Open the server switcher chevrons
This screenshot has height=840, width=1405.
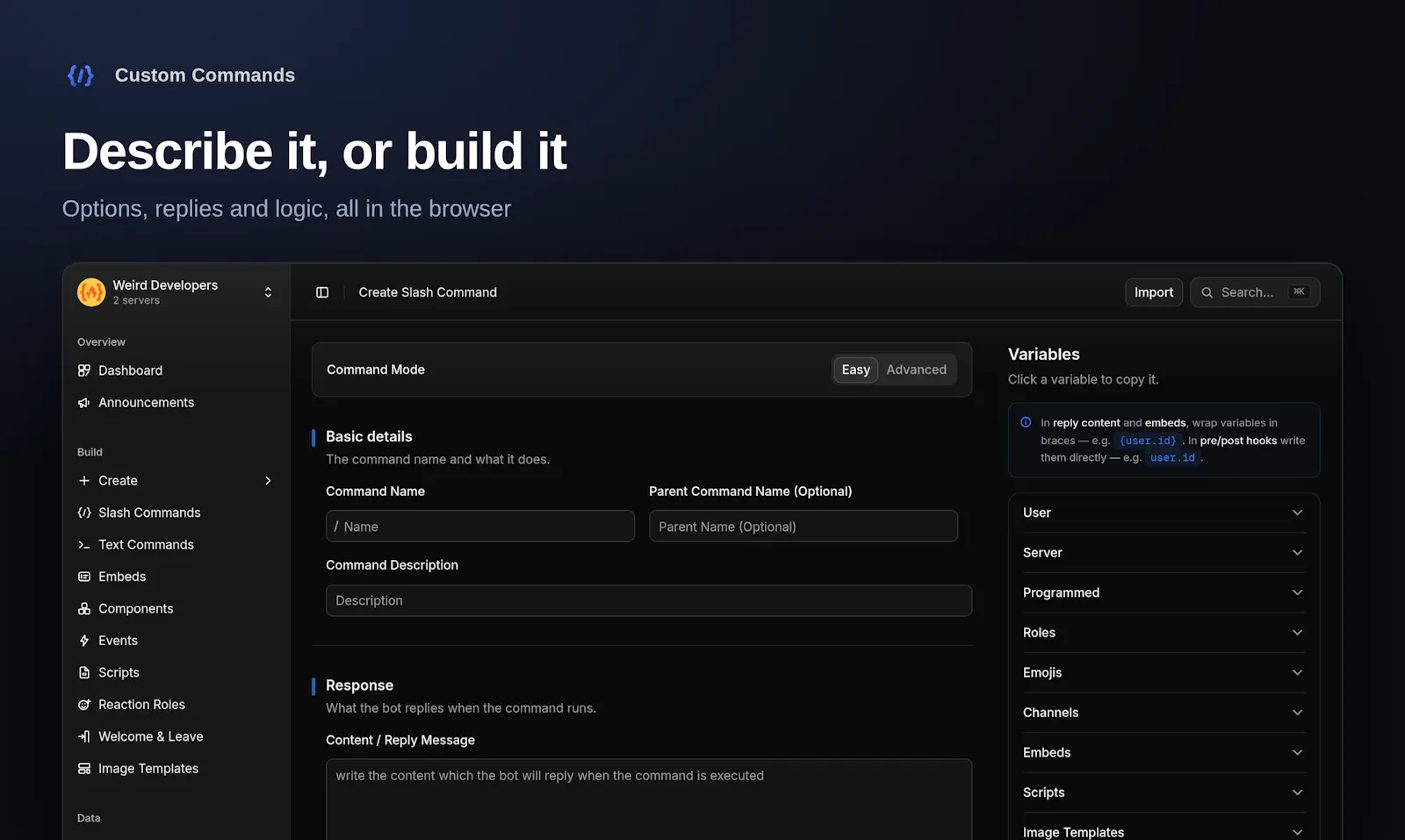tap(268, 292)
